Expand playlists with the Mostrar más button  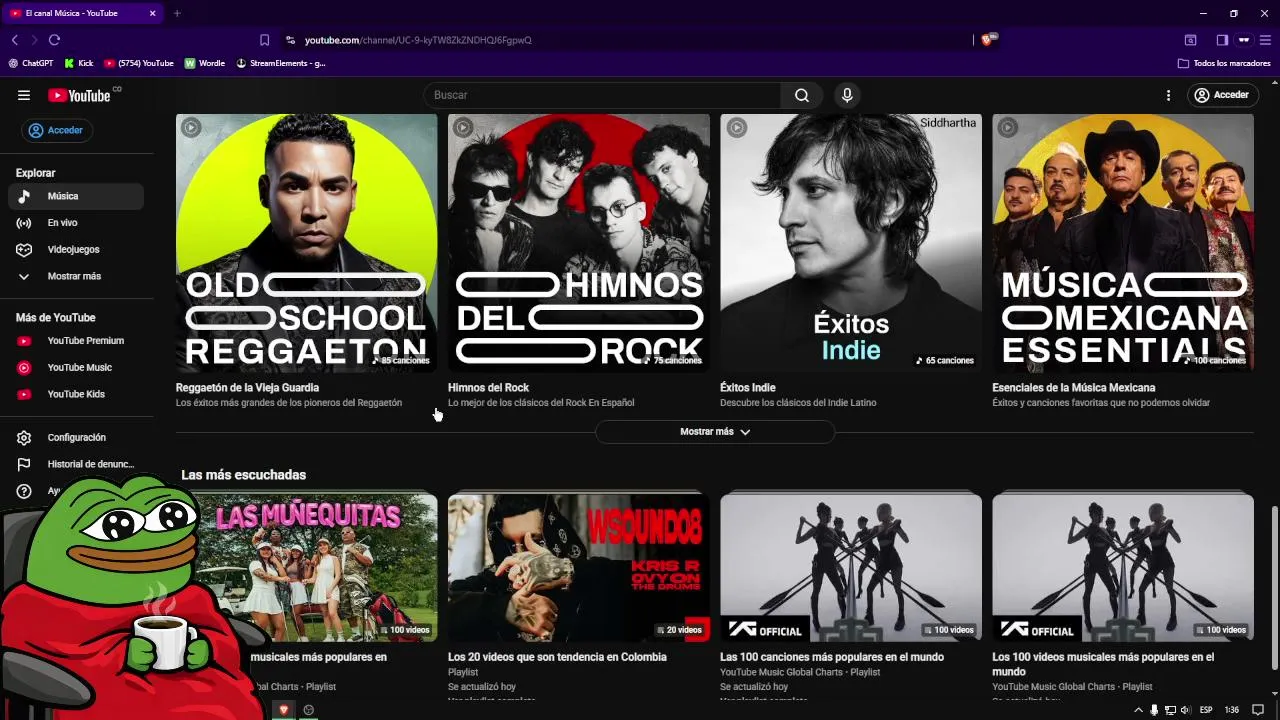[x=714, y=432]
